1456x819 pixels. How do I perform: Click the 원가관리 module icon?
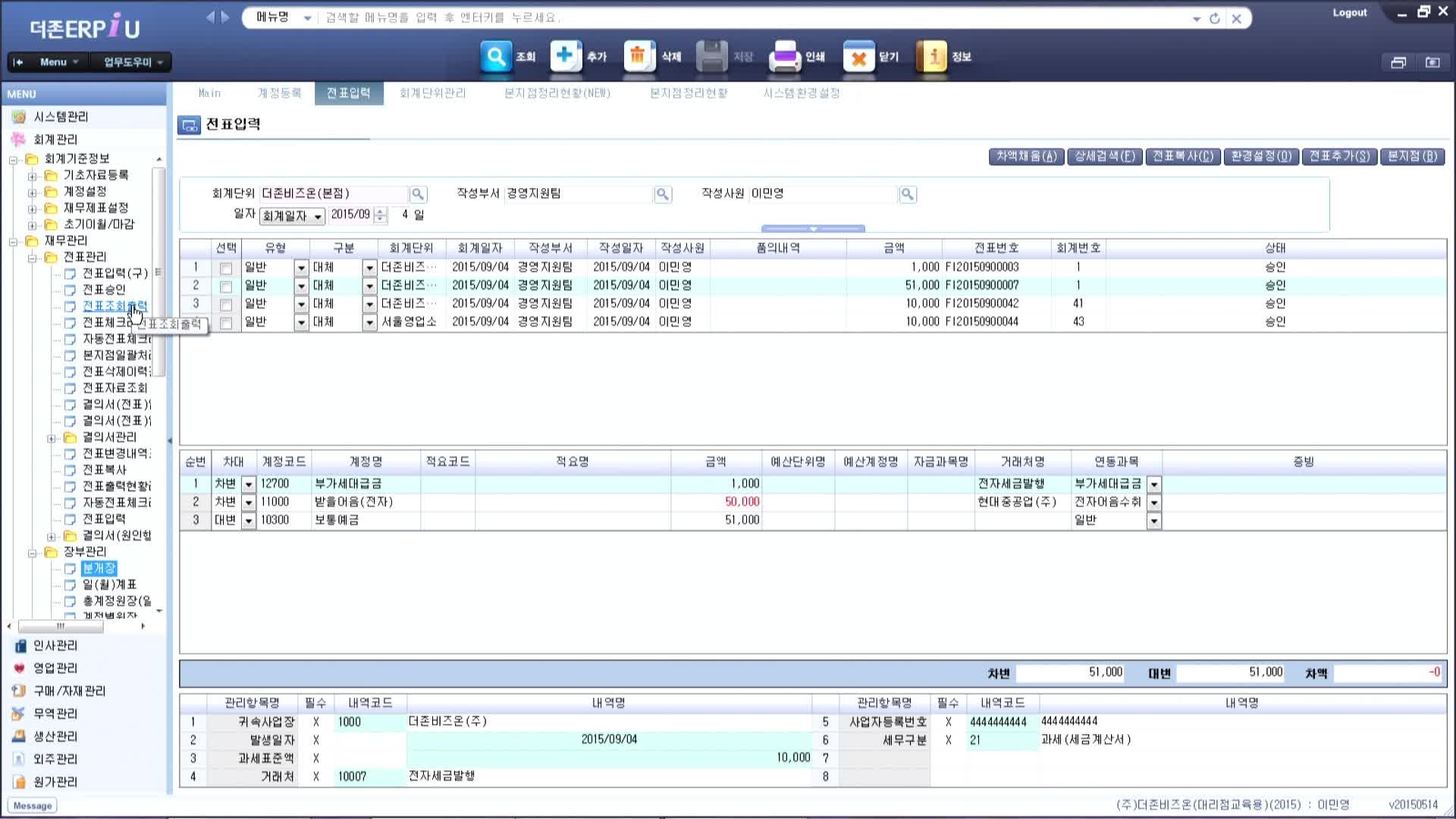[20, 782]
